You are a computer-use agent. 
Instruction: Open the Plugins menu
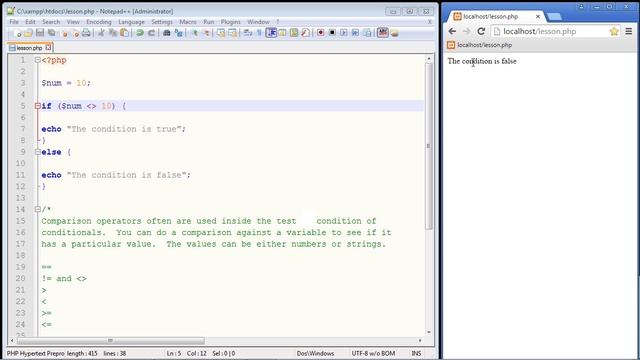tap(231, 22)
